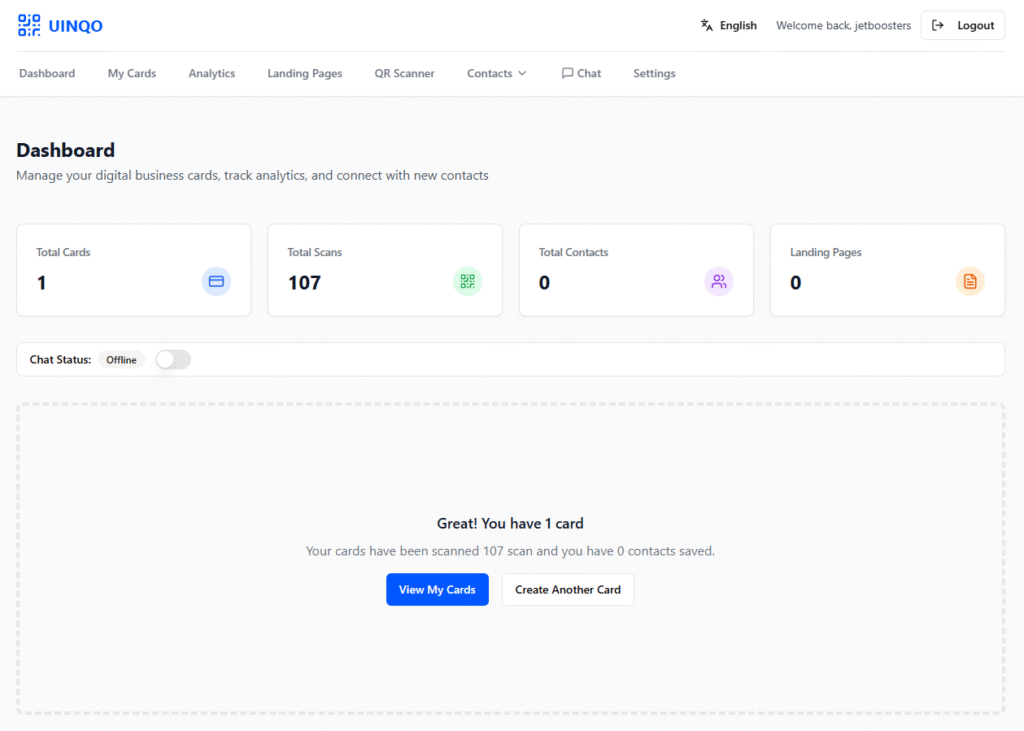Viewport: 1024px width, 731px height.
Task: Click the green QR code icon in Total Scans
Action: tap(467, 282)
